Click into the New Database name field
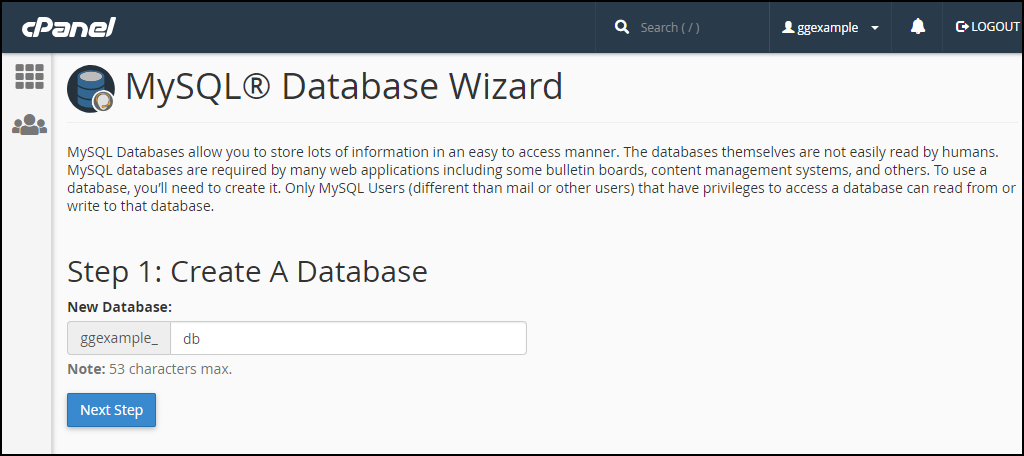This screenshot has height=456, width=1024. coord(349,338)
